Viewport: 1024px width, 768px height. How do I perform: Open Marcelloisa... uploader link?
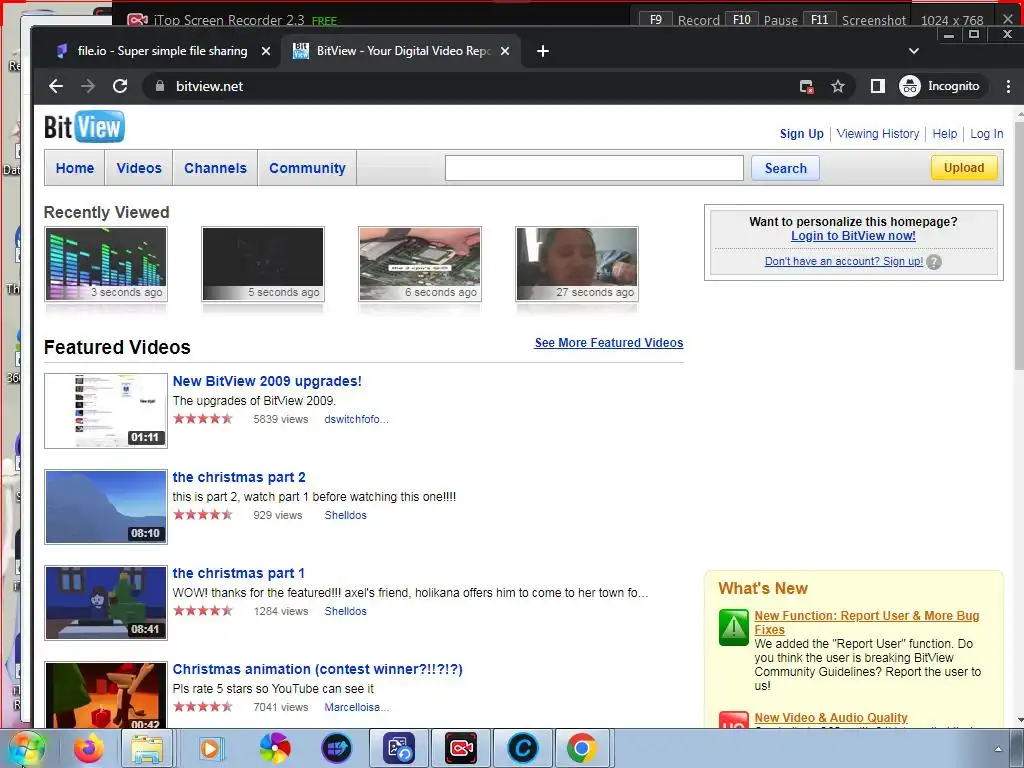(357, 707)
